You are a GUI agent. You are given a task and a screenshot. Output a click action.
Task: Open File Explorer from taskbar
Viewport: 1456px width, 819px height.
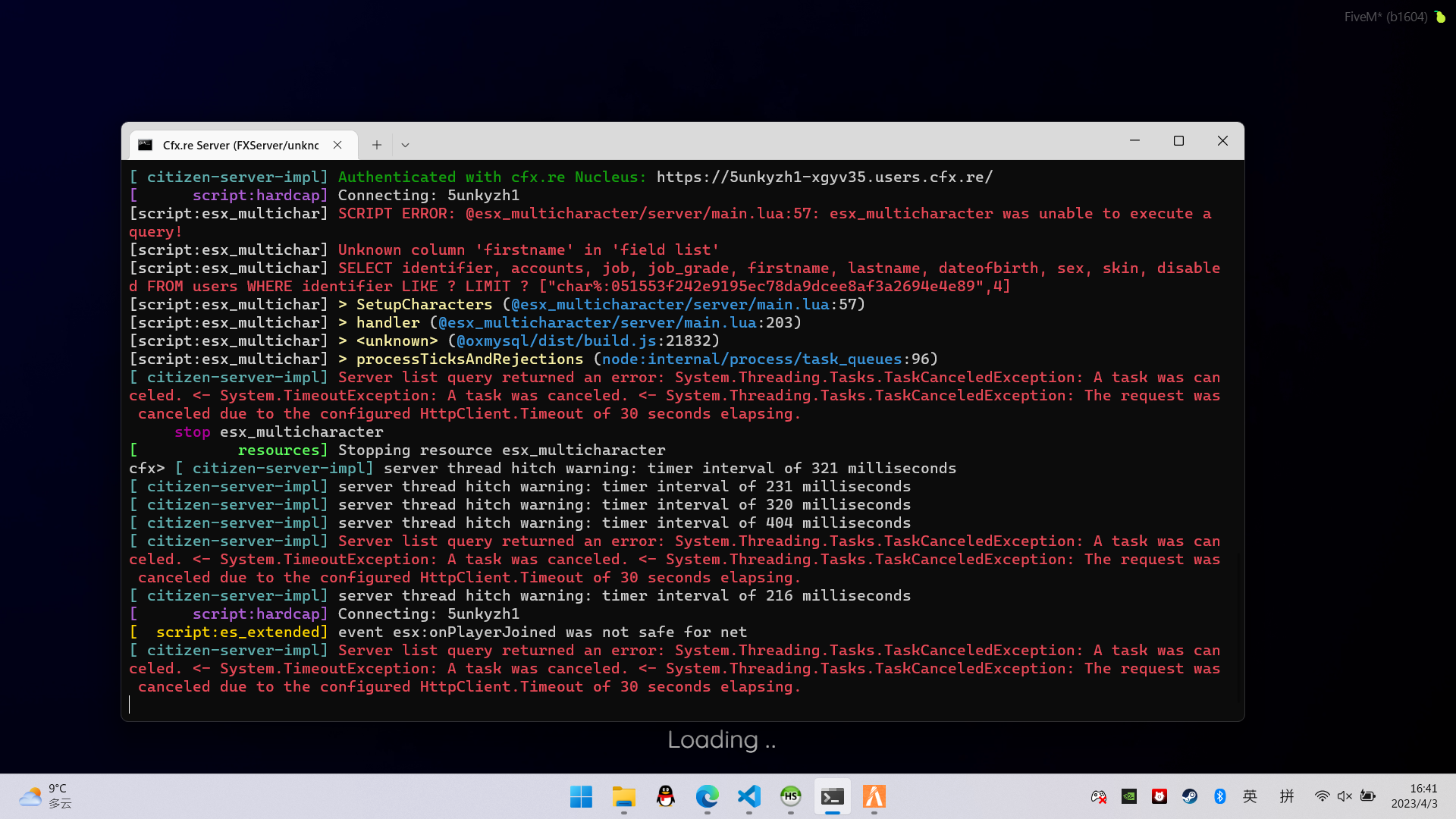point(623,796)
